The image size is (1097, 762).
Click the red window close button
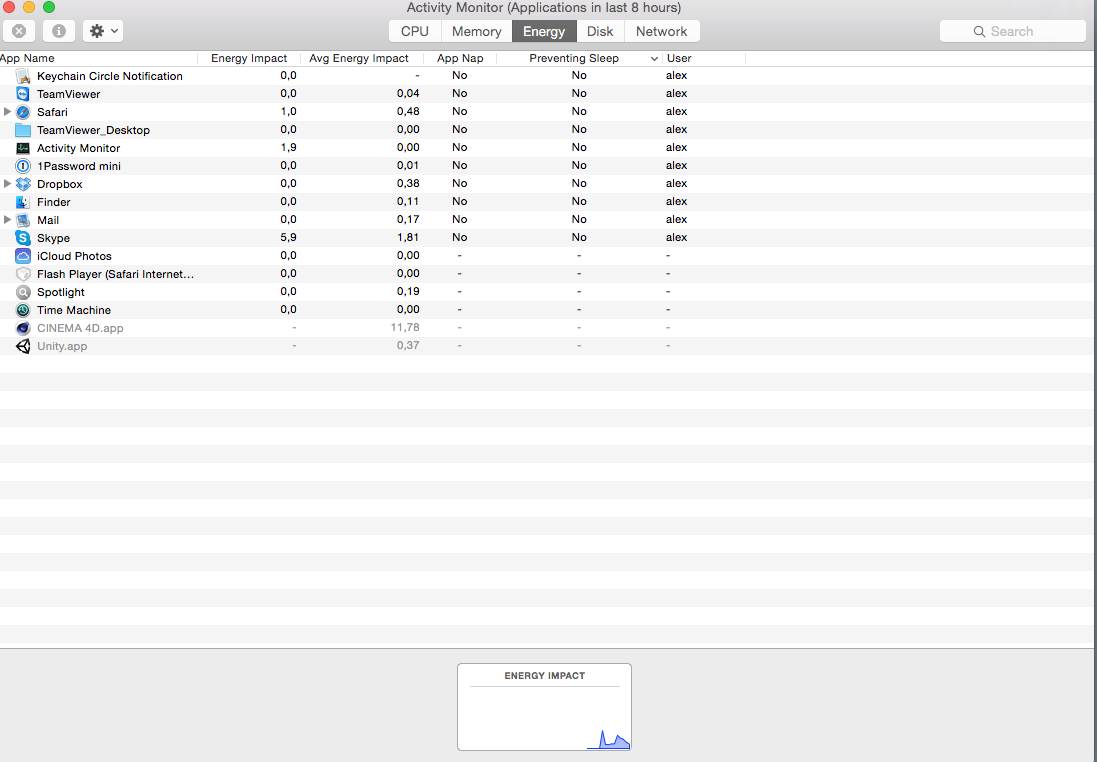[x=8, y=7]
